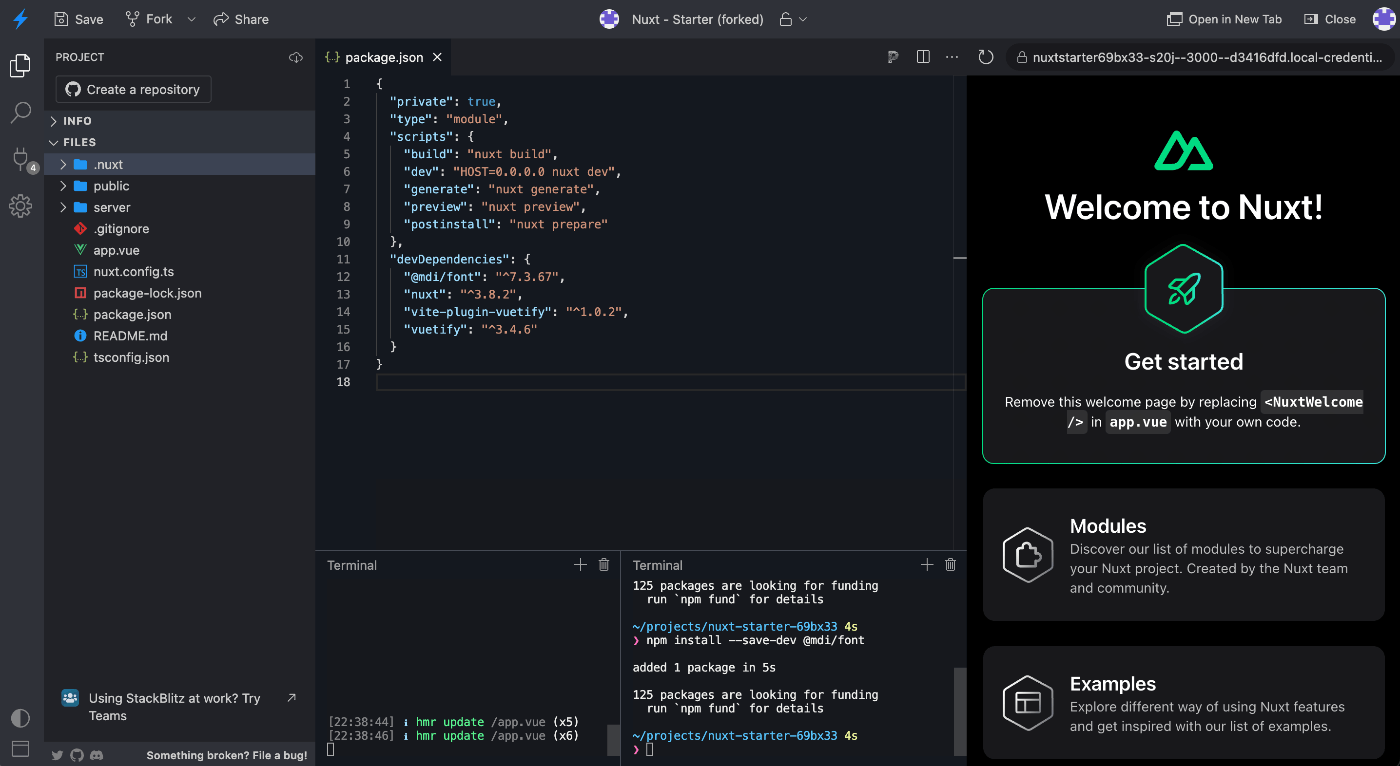Screen dimensions: 1400x766
Task: Open nuxt.config.ts in file tree
Action: 133,271
